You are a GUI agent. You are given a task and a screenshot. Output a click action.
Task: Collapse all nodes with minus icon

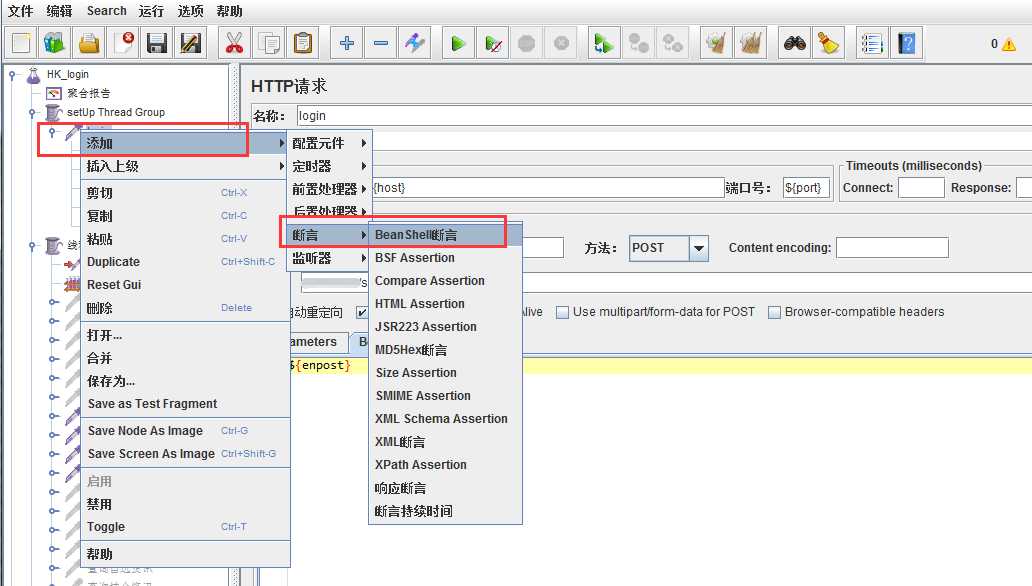[381, 43]
